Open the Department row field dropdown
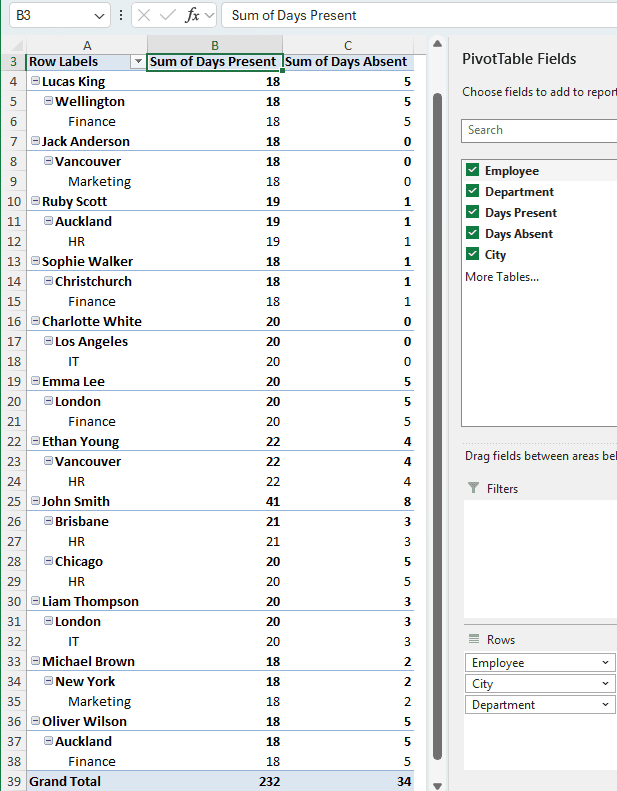617x791 pixels. point(606,705)
